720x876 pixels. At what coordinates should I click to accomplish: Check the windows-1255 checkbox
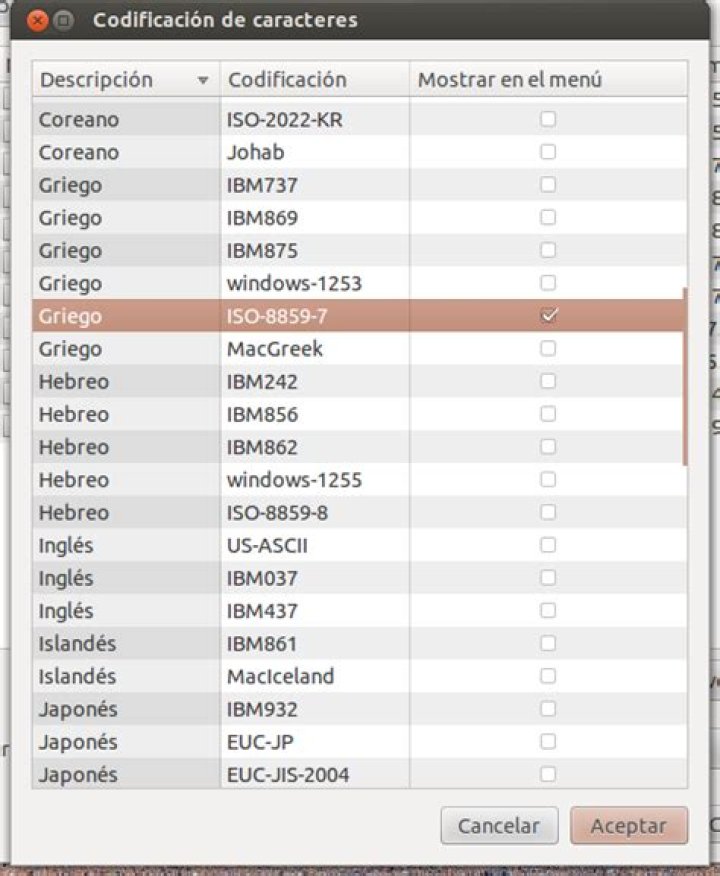[x=548, y=479]
